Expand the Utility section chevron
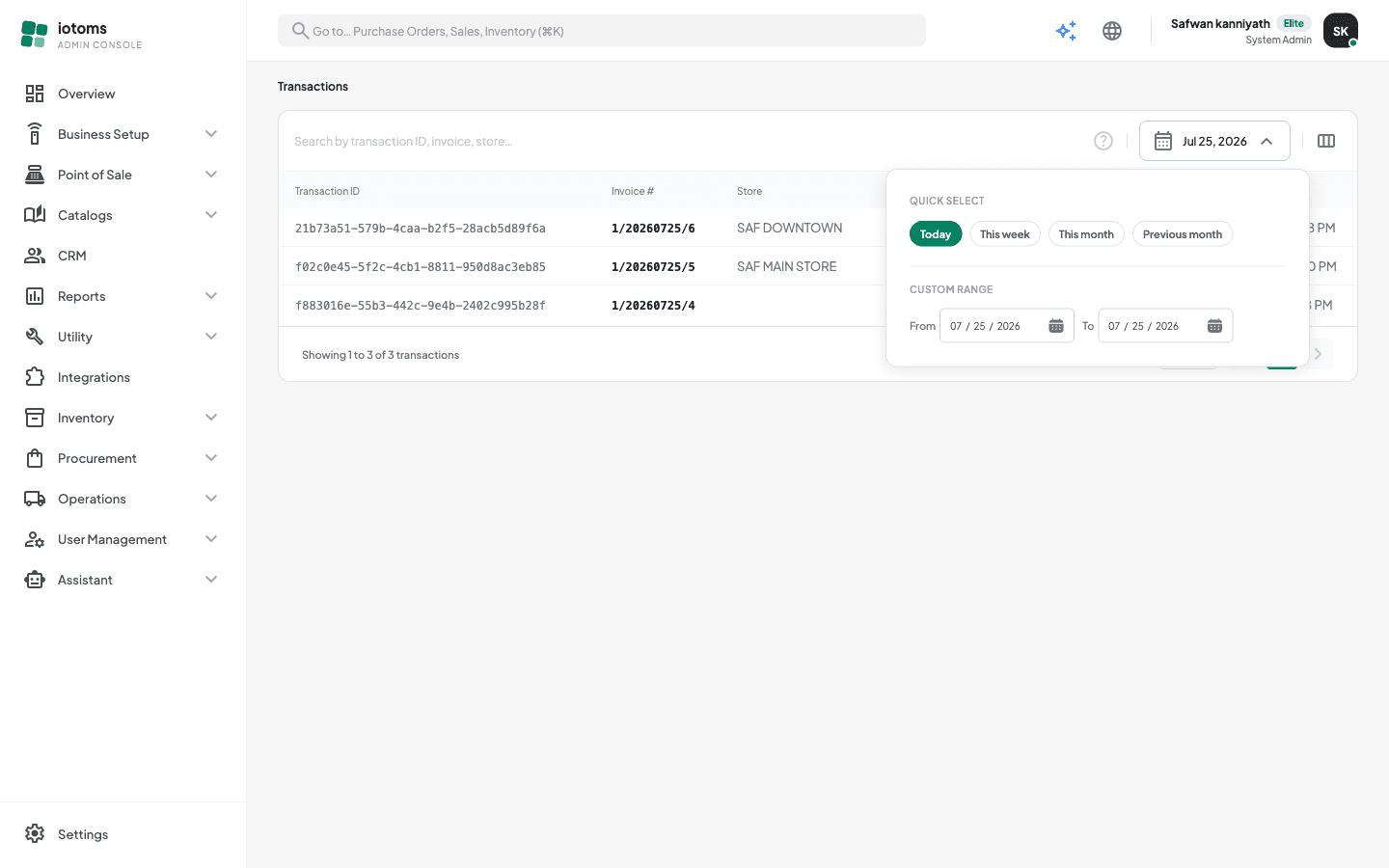The image size is (1389, 868). [x=211, y=337]
